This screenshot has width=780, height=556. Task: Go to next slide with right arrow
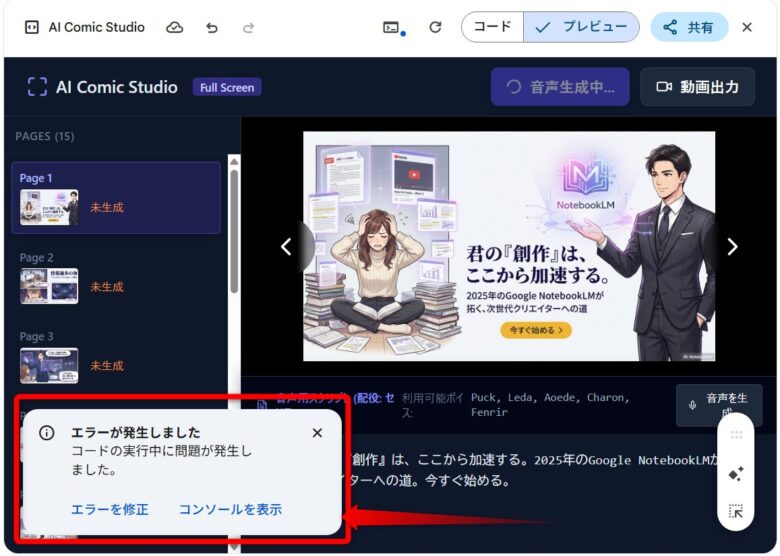point(732,247)
